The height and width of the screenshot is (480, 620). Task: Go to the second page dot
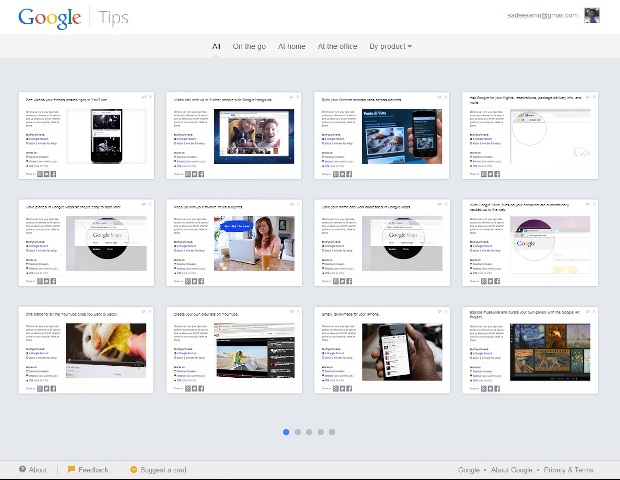(x=298, y=432)
